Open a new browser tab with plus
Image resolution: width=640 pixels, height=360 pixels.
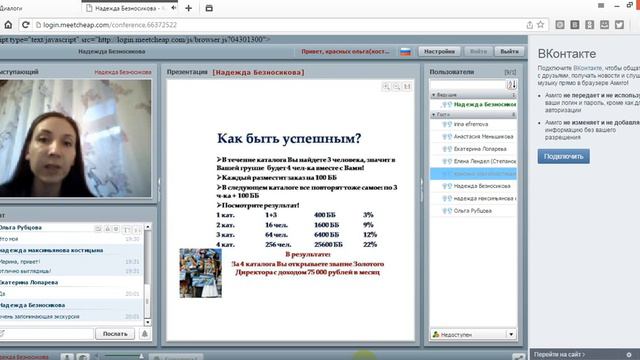pyautogui.click(x=189, y=8)
